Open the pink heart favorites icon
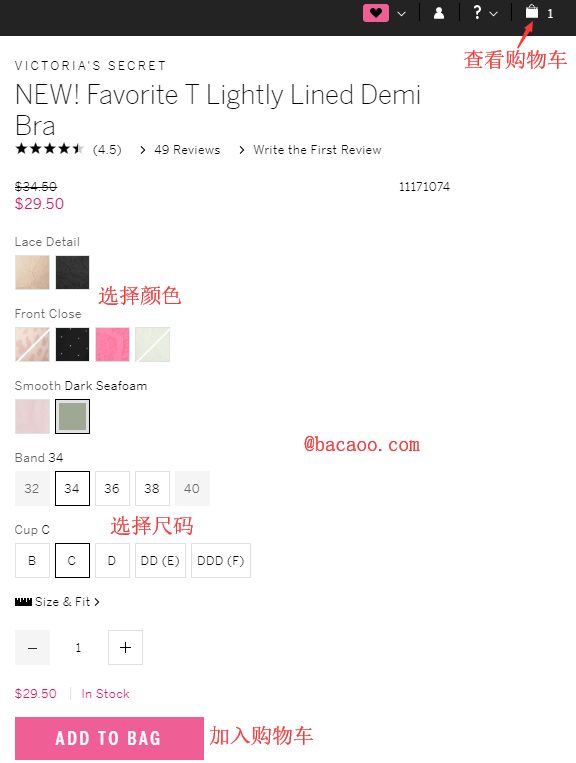This screenshot has width=576, height=763. (x=376, y=13)
